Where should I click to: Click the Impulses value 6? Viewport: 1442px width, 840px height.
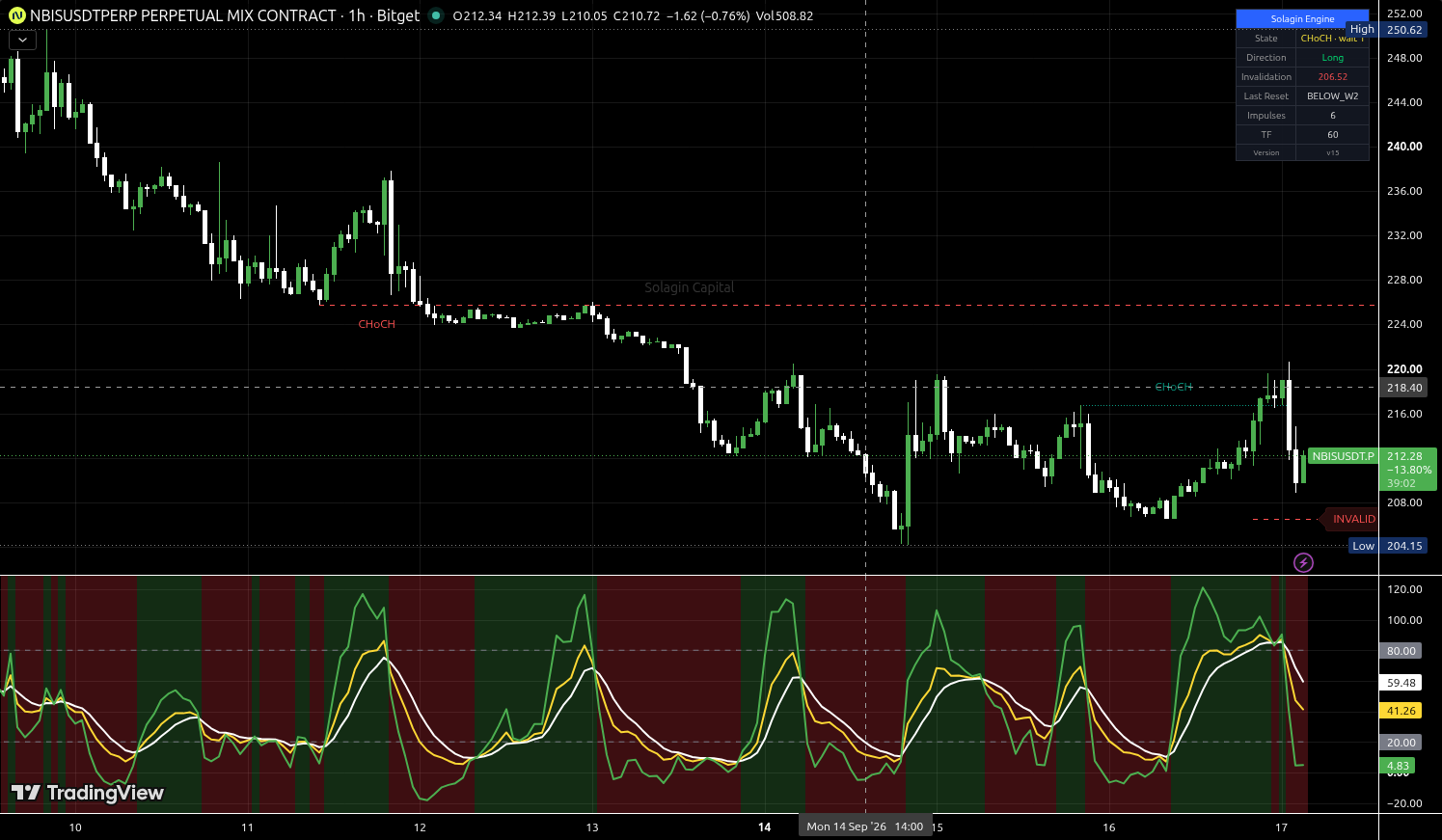coord(1332,116)
